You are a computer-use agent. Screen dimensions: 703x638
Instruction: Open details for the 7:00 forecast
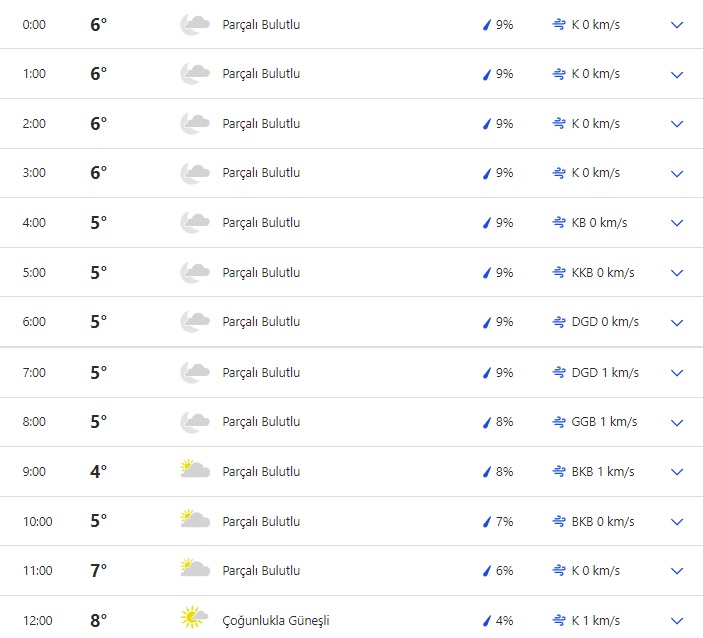pos(677,372)
